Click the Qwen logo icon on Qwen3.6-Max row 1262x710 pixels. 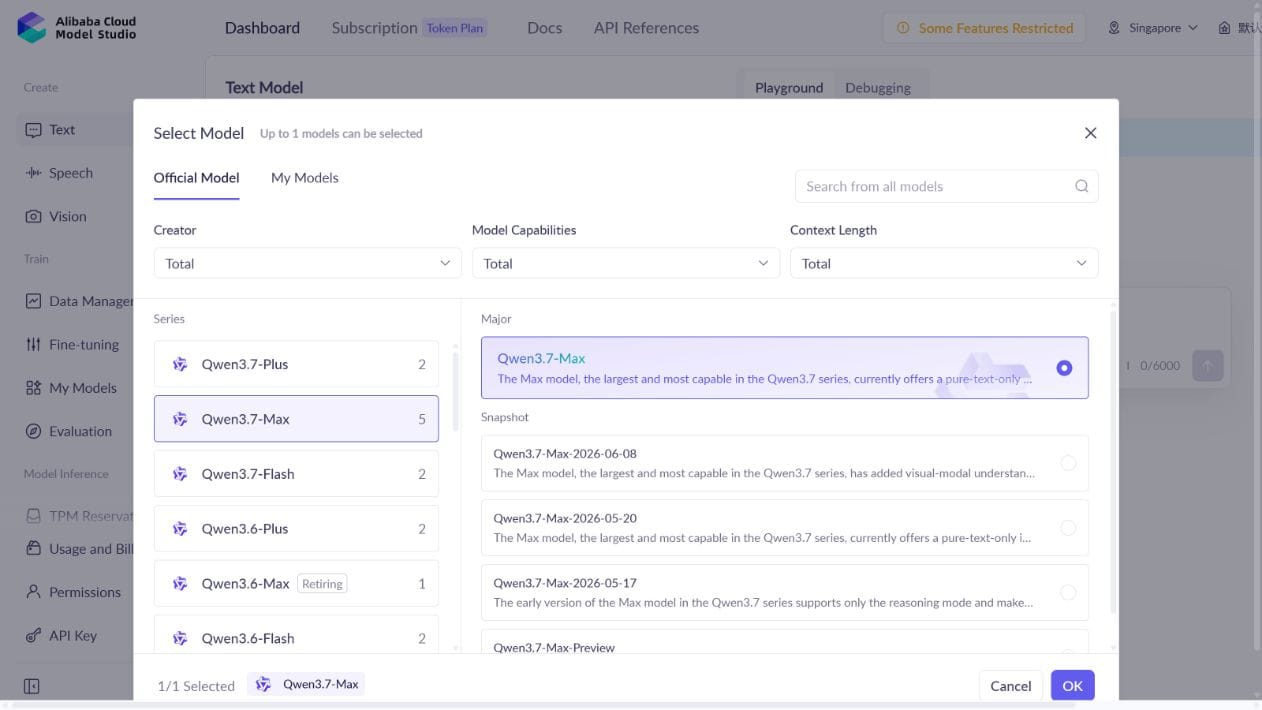pos(180,584)
